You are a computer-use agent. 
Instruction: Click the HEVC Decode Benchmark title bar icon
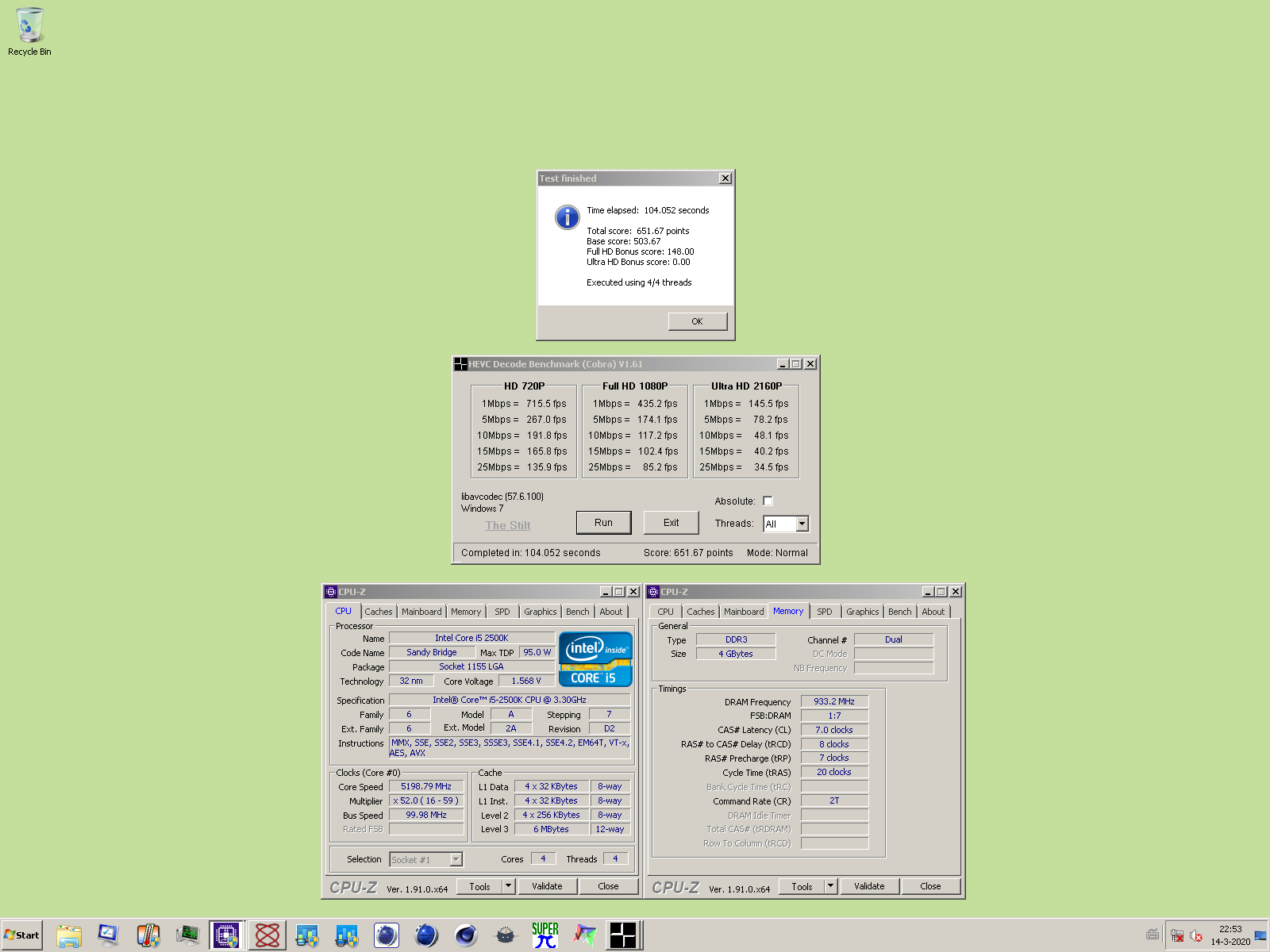coord(460,364)
